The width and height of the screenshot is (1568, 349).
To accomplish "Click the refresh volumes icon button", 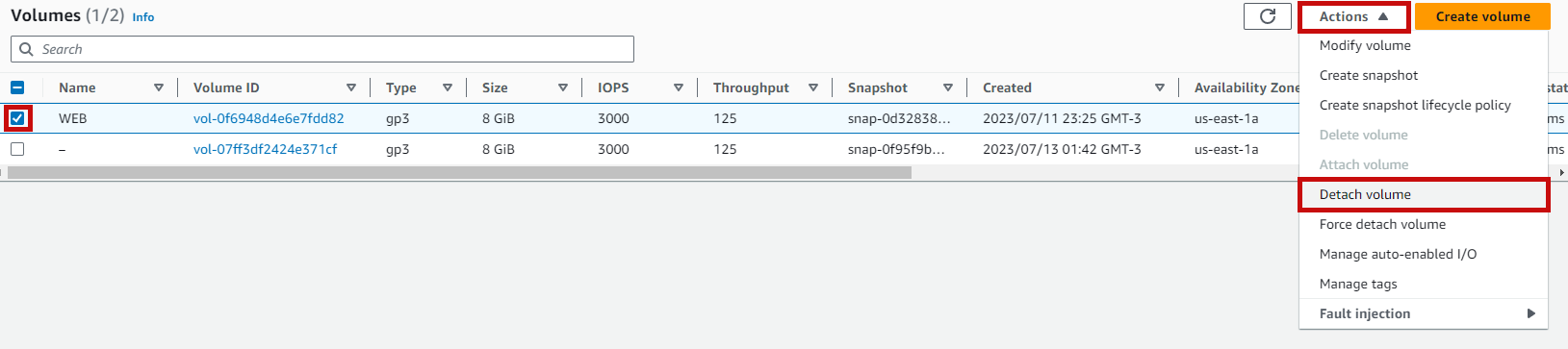I will pyautogui.click(x=1268, y=16).
